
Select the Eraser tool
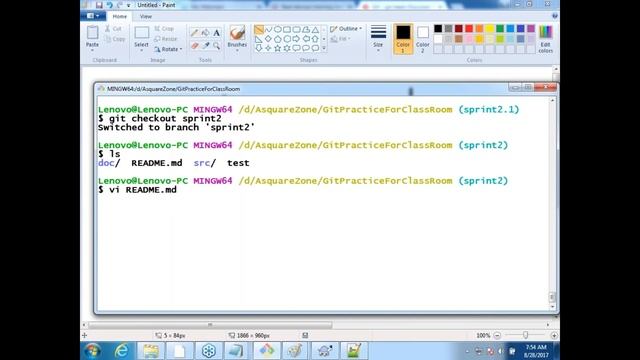(x=195, y=45)
